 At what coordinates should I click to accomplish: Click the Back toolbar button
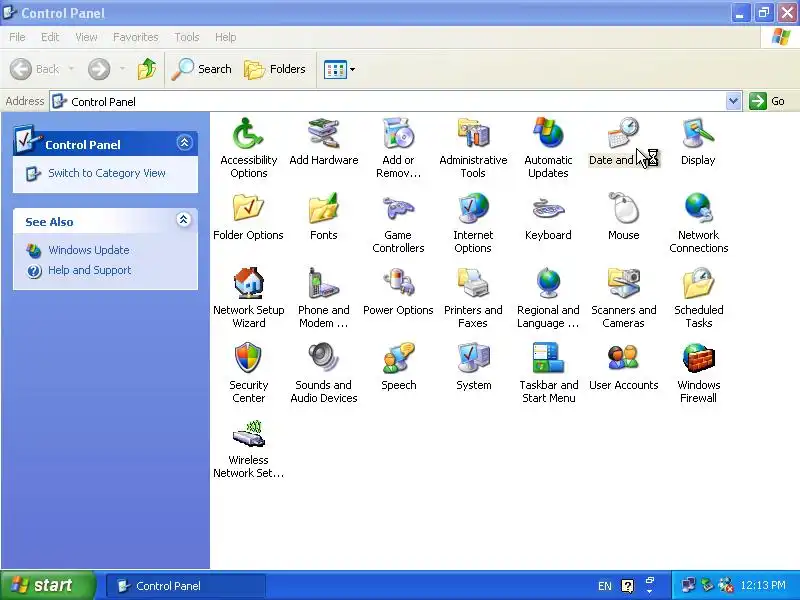tap(35, 69)
